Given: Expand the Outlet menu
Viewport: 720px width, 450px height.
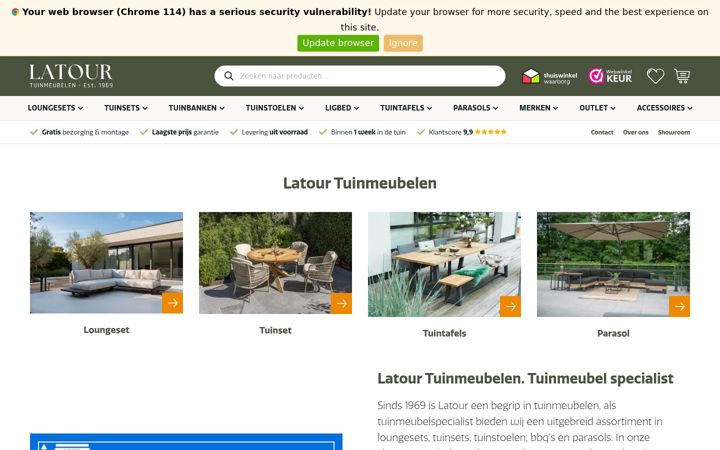Looking at the screenshot, I should 597,108.
